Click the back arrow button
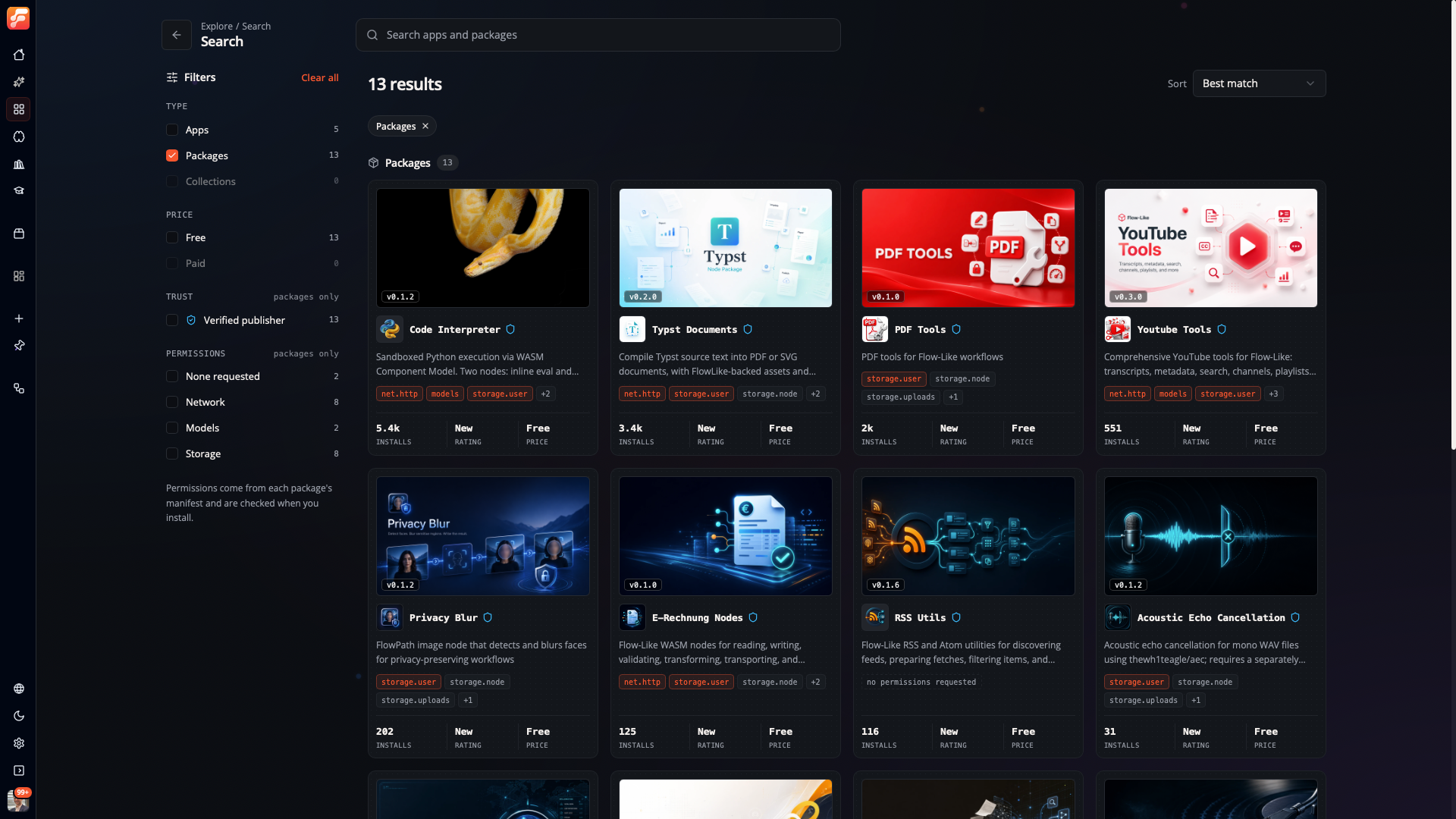 pyautogui.click(x=177, y=35)
